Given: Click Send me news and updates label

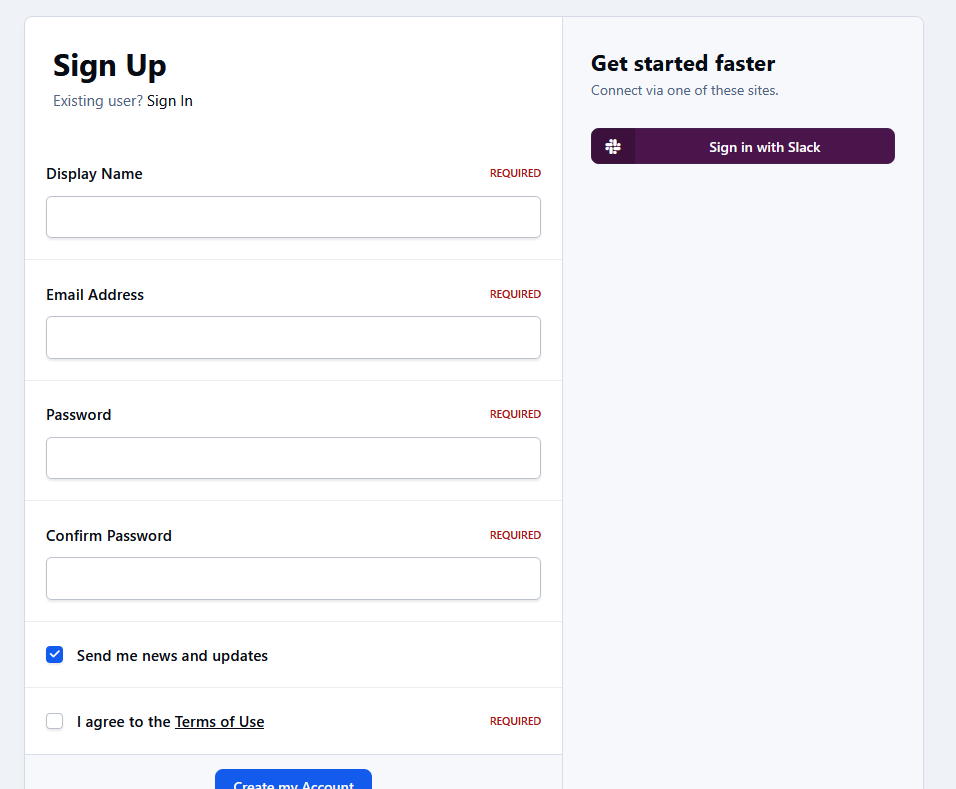Looking at the screenshot, I should tap(173, 655).
